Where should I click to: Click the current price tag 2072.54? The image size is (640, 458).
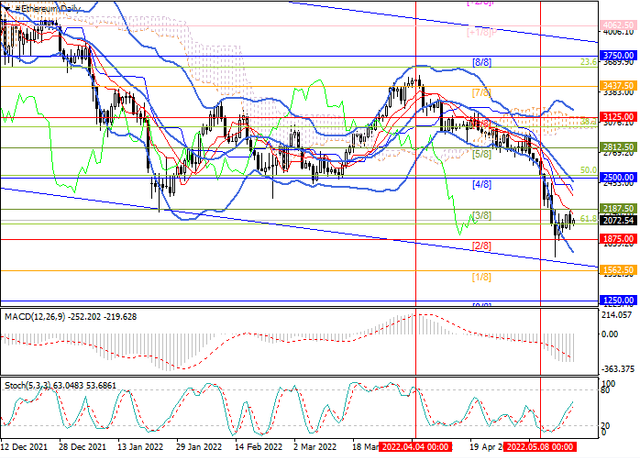tap(619, 219)
